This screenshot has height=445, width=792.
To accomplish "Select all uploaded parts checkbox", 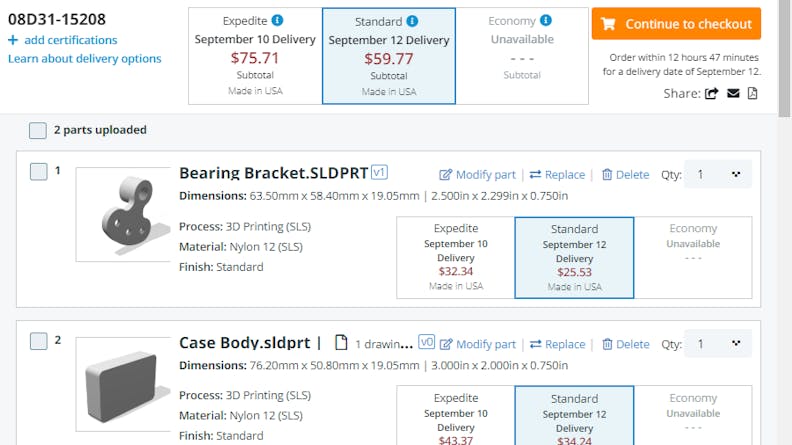I will coord(38,130).
